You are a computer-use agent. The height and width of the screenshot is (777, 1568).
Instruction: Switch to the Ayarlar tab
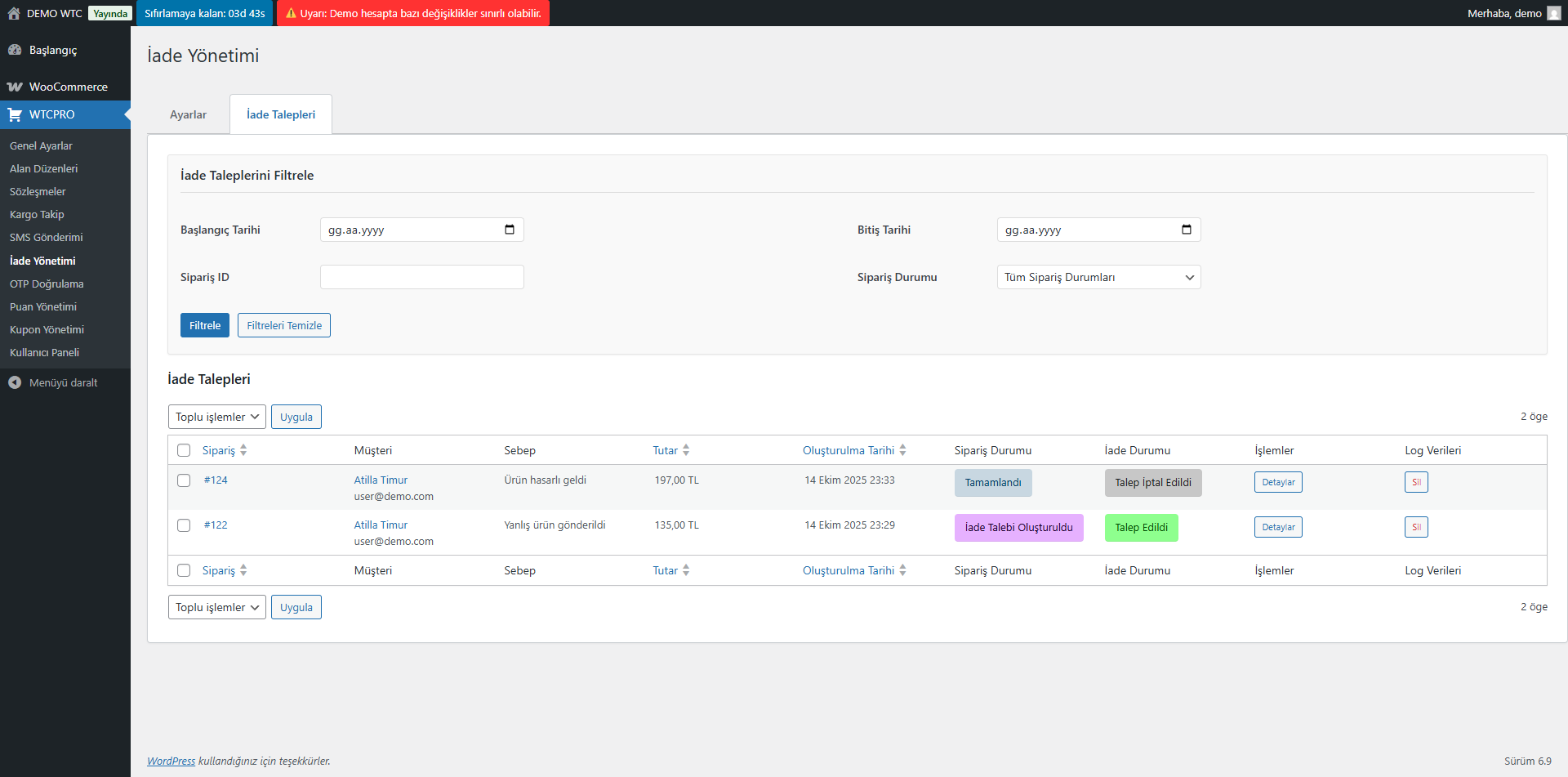pyautogui.click(x=188, y=114)
